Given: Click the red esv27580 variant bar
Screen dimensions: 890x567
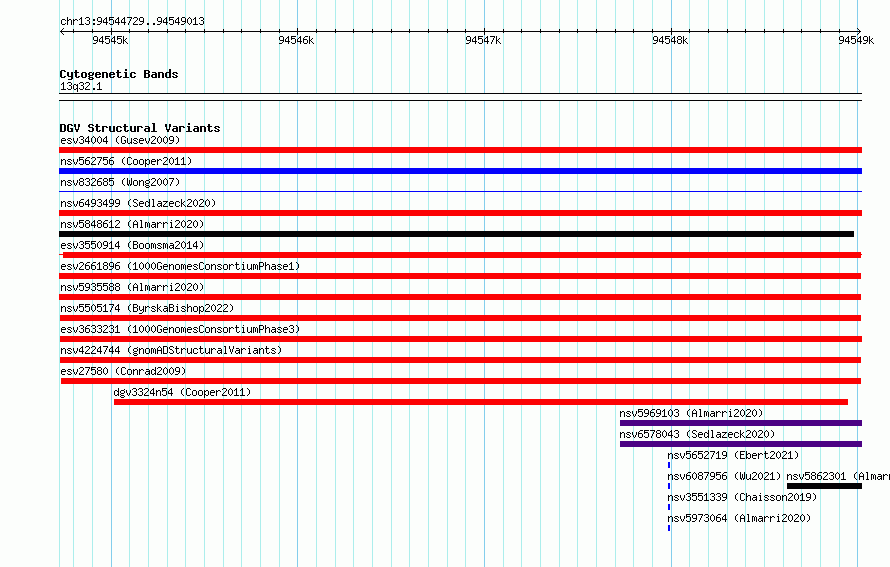Looking at the screenshot, I should pos(461,381).
